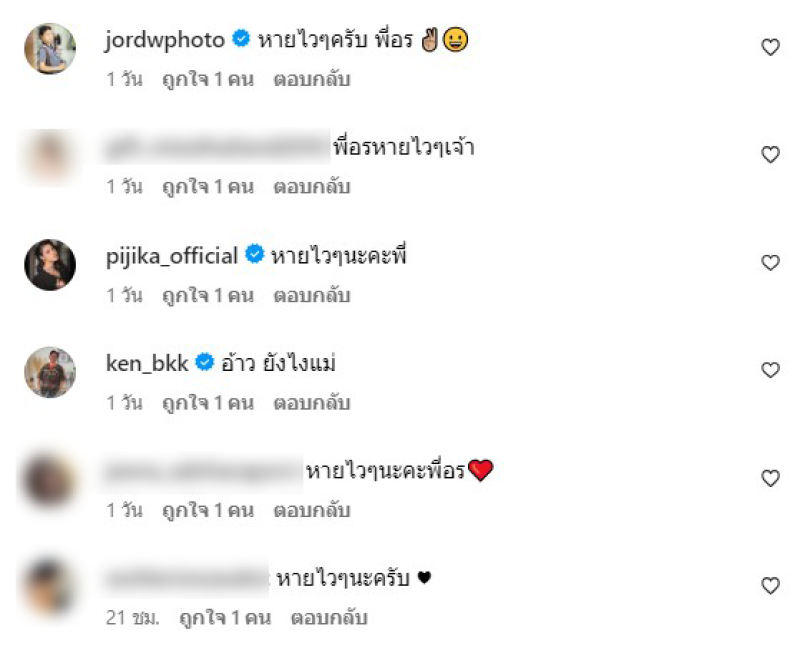Reply (ตอบกลับ) to the 21 ชม. comment
Image resolution: width=800 pixels, height=666 pixels.
329,618
